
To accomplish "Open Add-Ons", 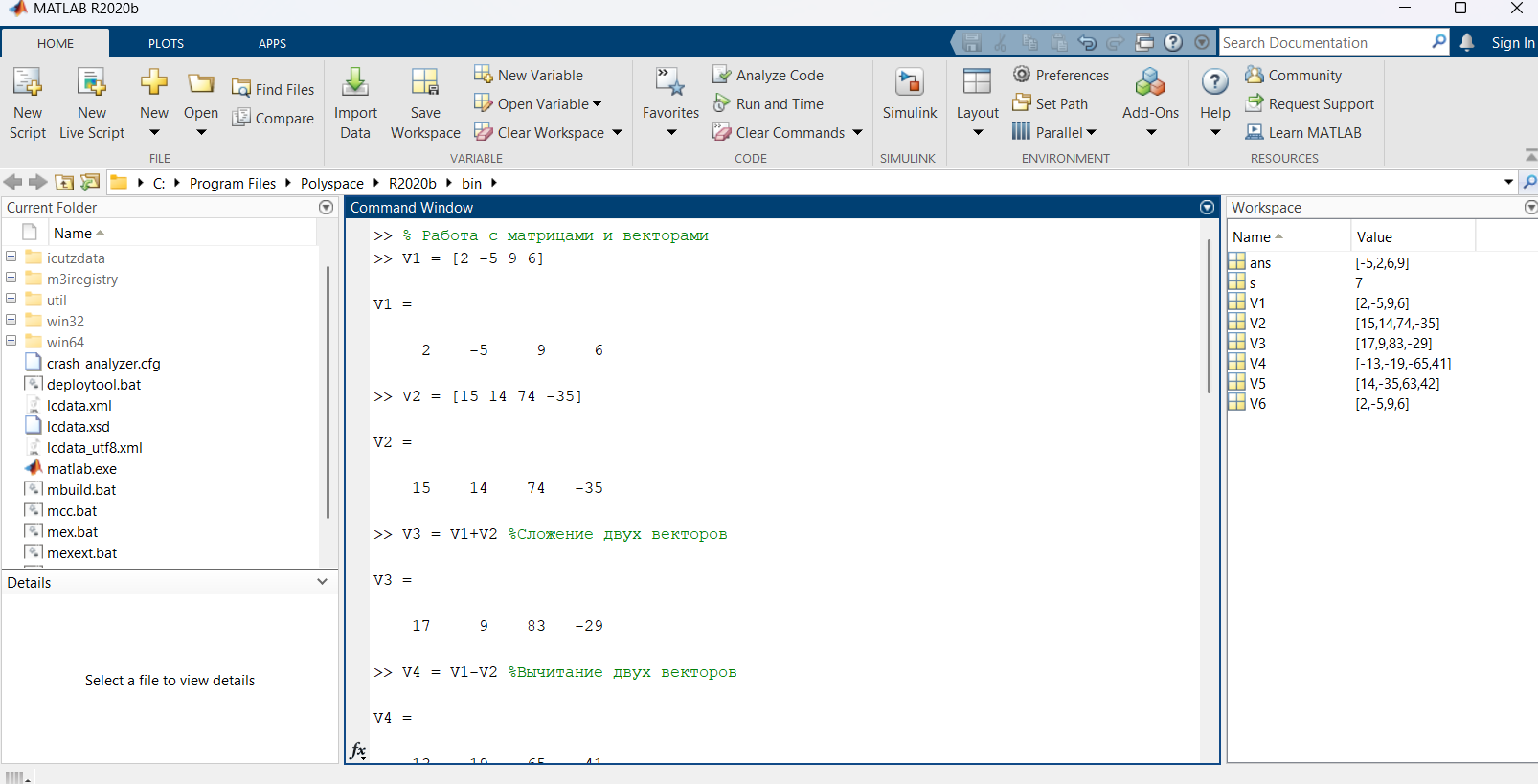I will (1150, 102).
